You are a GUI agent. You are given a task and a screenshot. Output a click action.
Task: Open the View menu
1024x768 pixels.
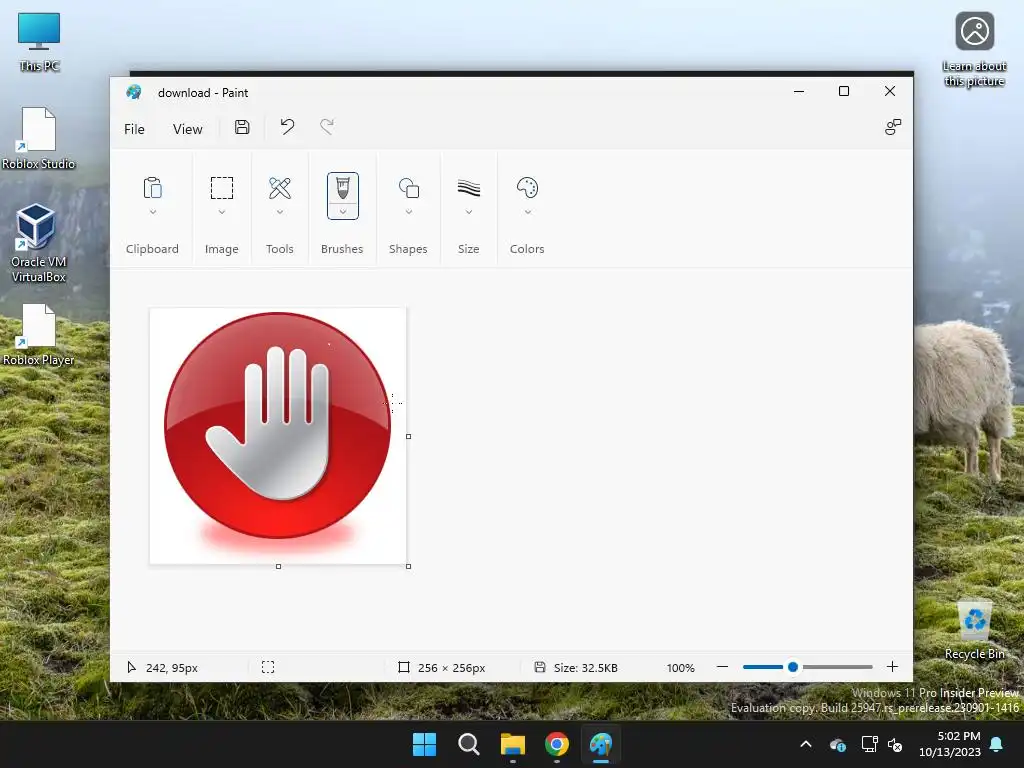[x=187, y=129]
